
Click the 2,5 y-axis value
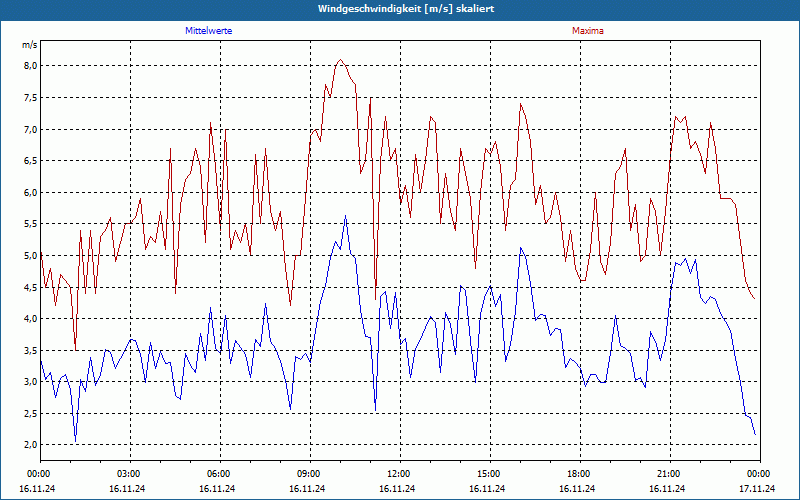(x=30, y=413)
